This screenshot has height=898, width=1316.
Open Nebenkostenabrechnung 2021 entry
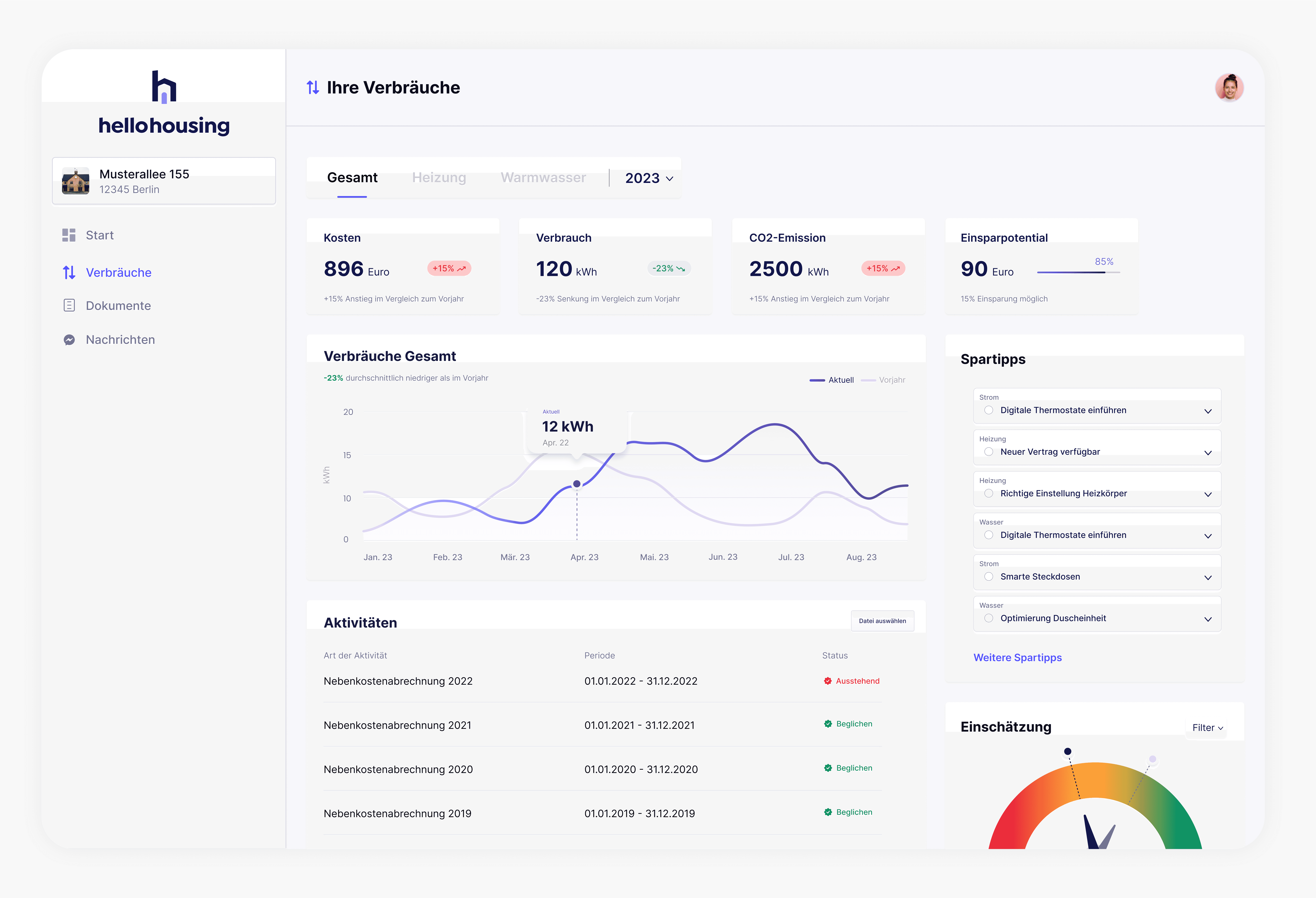pyautogui.click(x=397, y=725)
